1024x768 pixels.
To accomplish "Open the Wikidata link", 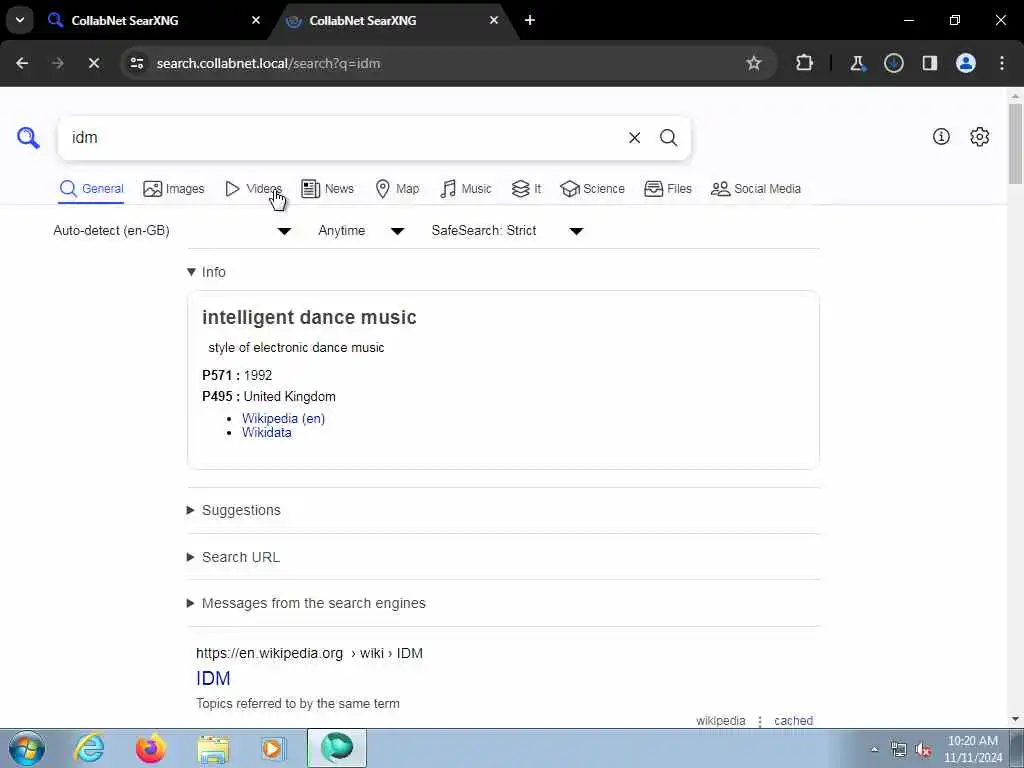I will tap(266, 432).
